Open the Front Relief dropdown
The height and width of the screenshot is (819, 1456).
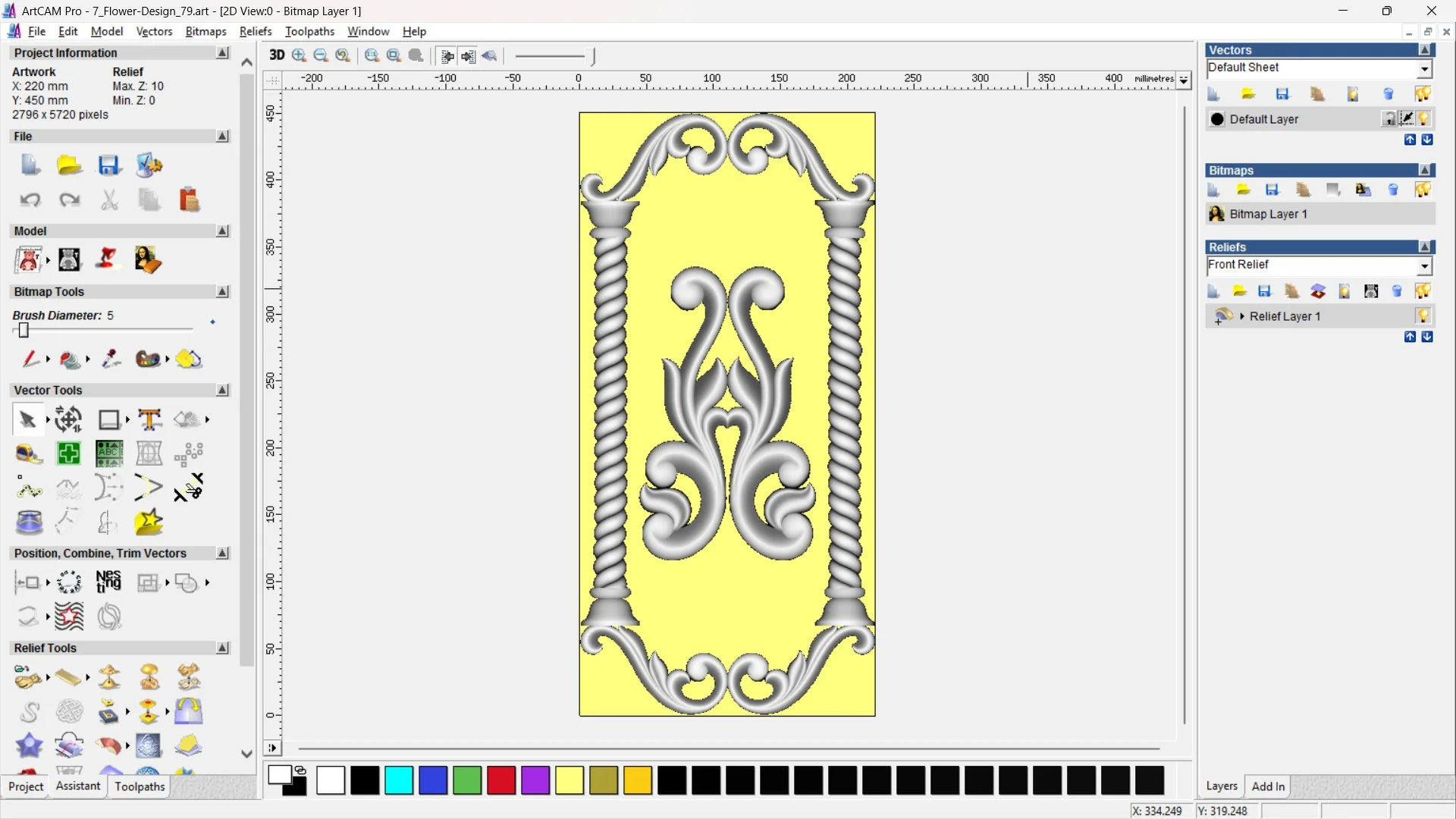pos(1425,265)
